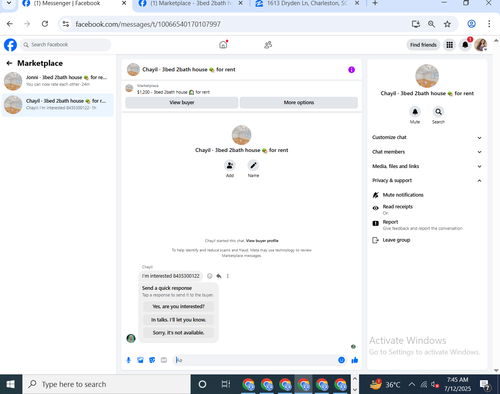Choose a GIF icon

point(164,360)
